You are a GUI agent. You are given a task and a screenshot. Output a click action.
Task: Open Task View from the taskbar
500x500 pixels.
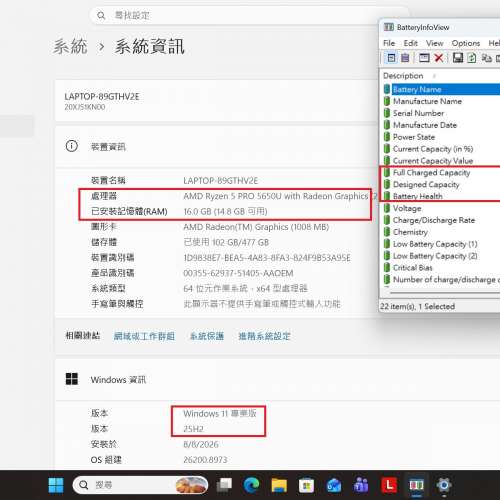pos(224,485)
